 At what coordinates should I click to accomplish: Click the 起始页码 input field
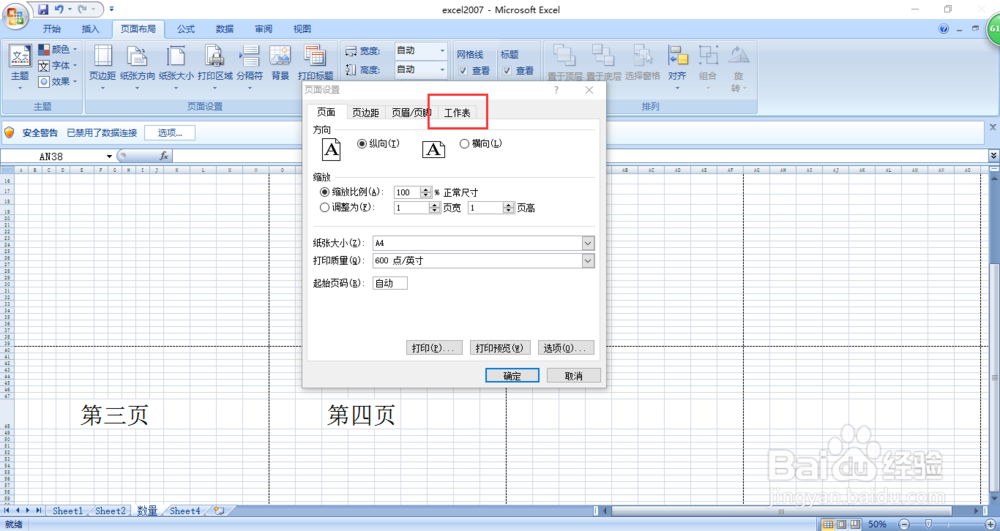point(390,283)
